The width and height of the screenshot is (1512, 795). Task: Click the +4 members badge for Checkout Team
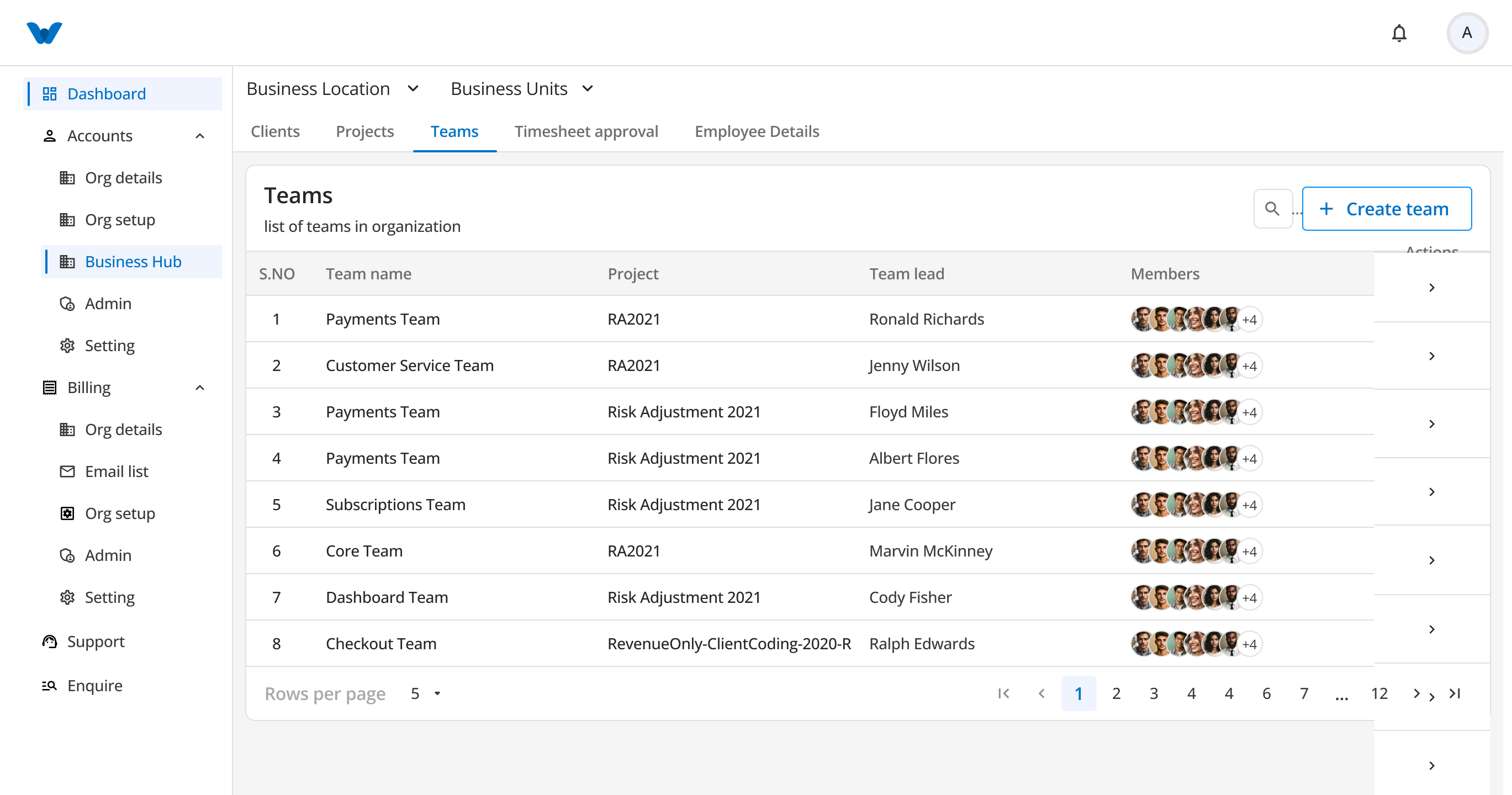1249,644
